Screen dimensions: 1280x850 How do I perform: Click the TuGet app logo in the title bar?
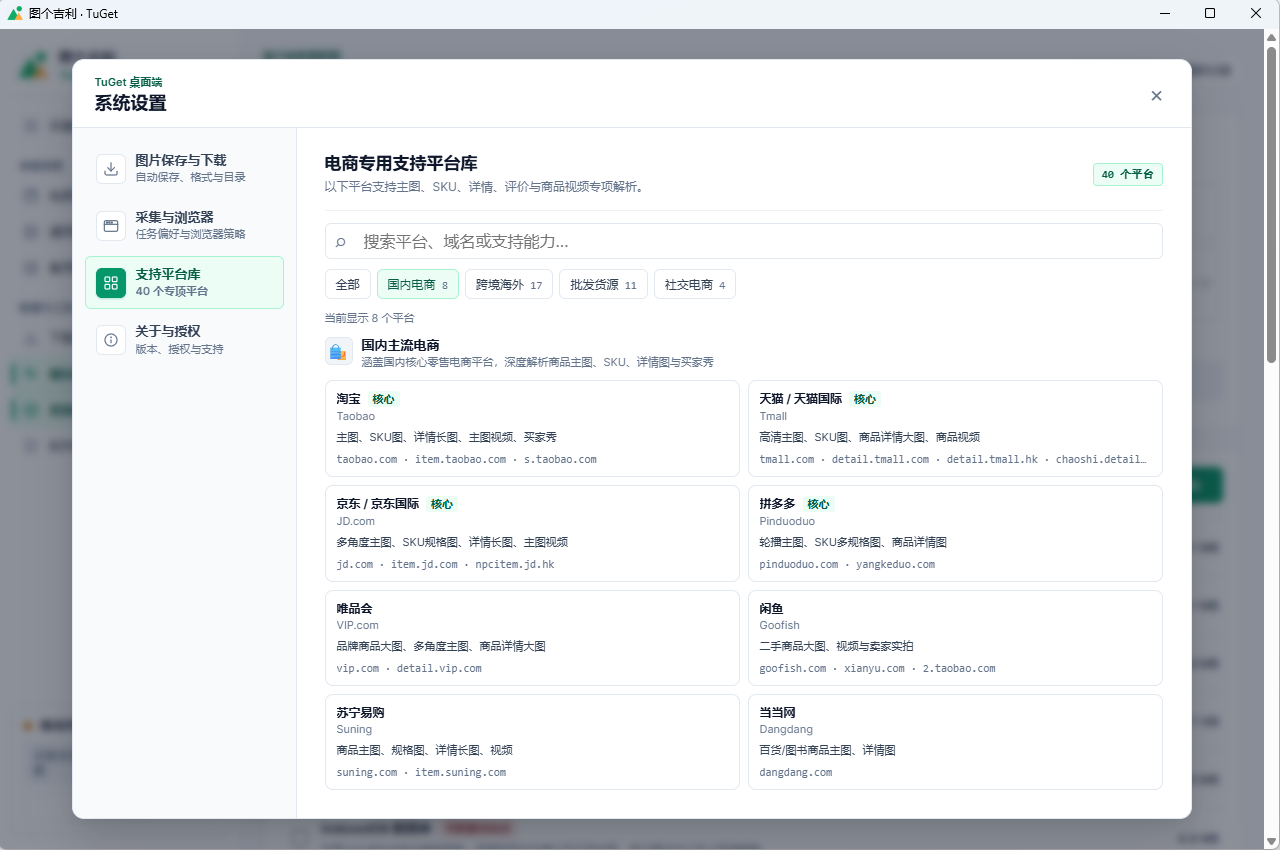point(15,13)
